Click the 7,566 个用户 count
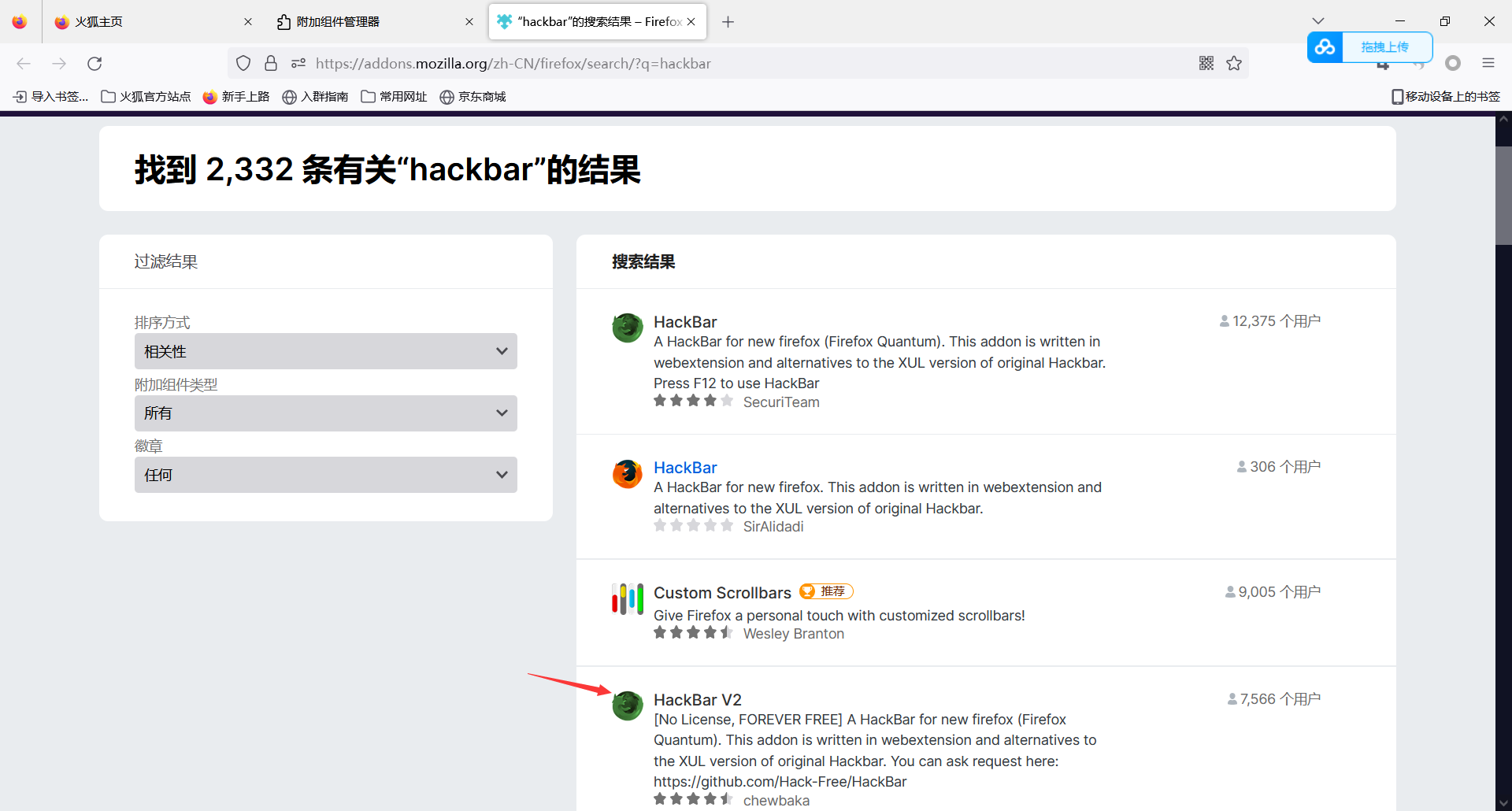This screenshot has width=1512, height=811. [1274, 699]
